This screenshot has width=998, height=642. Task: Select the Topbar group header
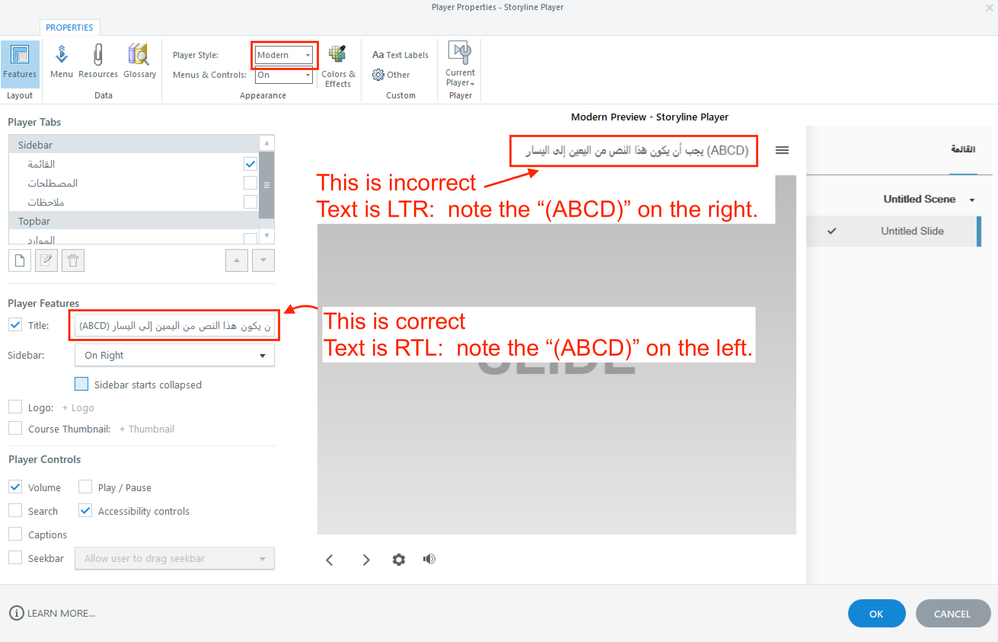(134, 221)
